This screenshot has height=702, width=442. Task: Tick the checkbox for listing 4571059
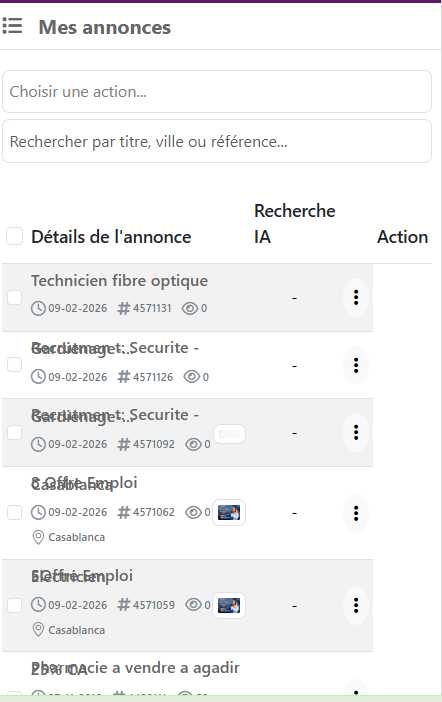(x=14, y=605)
